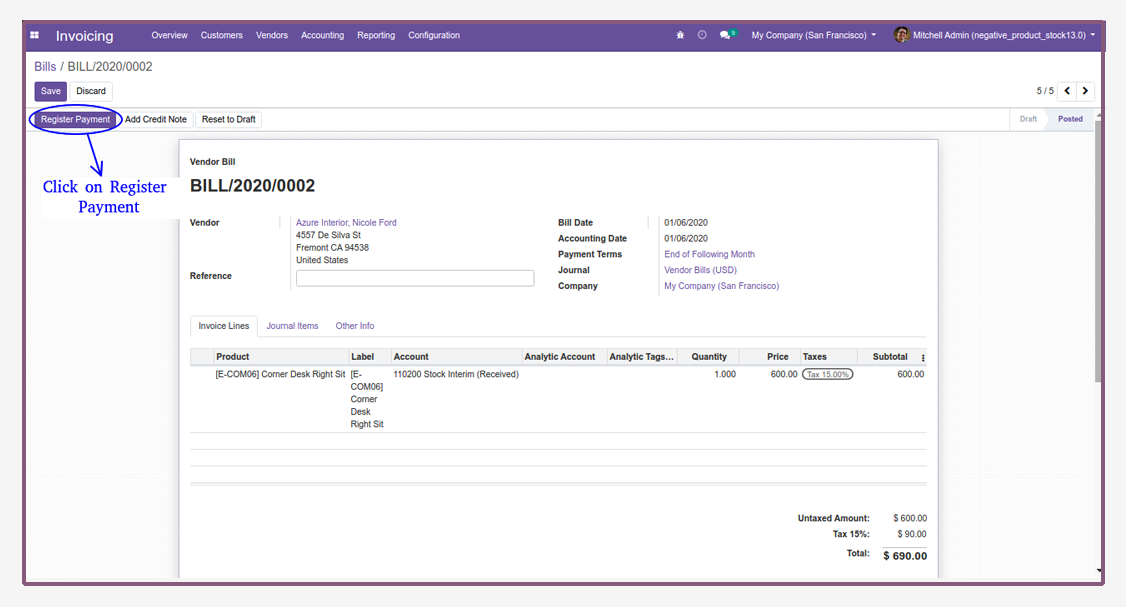The width and height of the screenshot is (1126, 607).
Task: Sort by Quantity column header
Action: (x=709, y=357)
